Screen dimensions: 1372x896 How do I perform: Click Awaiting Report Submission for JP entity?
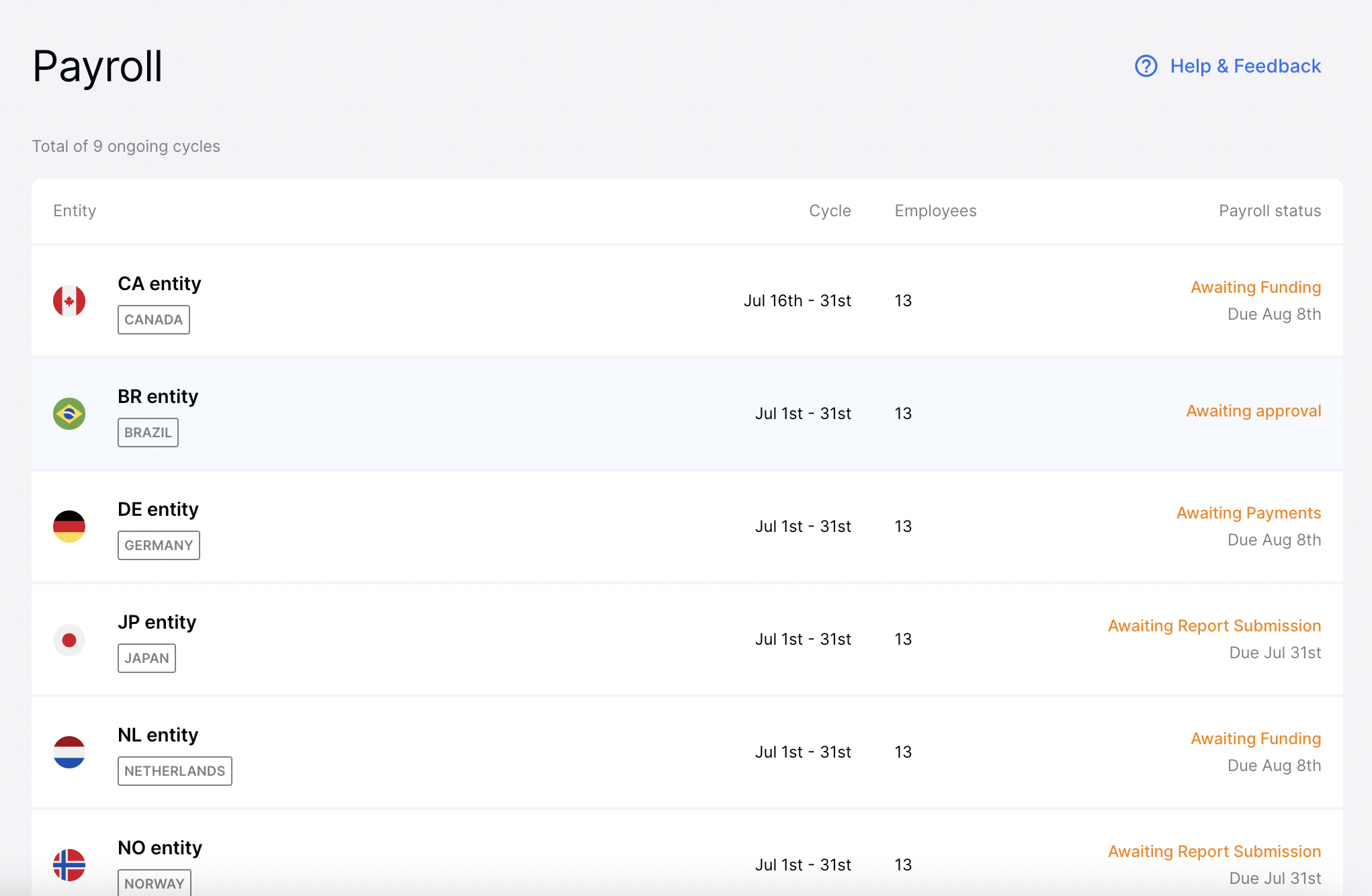[1213, 625]
